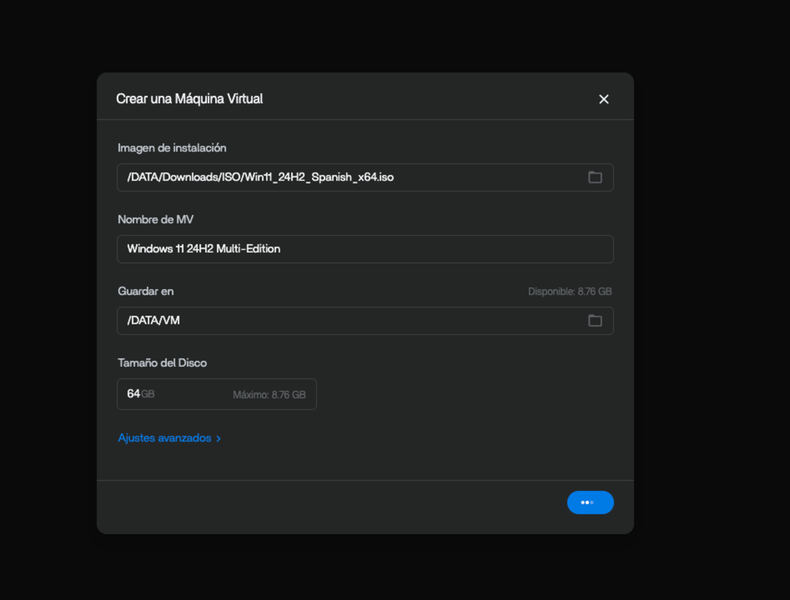790x600 pixels.
Task: Open folder browser for Guardar en location
Action: (595, 320)
